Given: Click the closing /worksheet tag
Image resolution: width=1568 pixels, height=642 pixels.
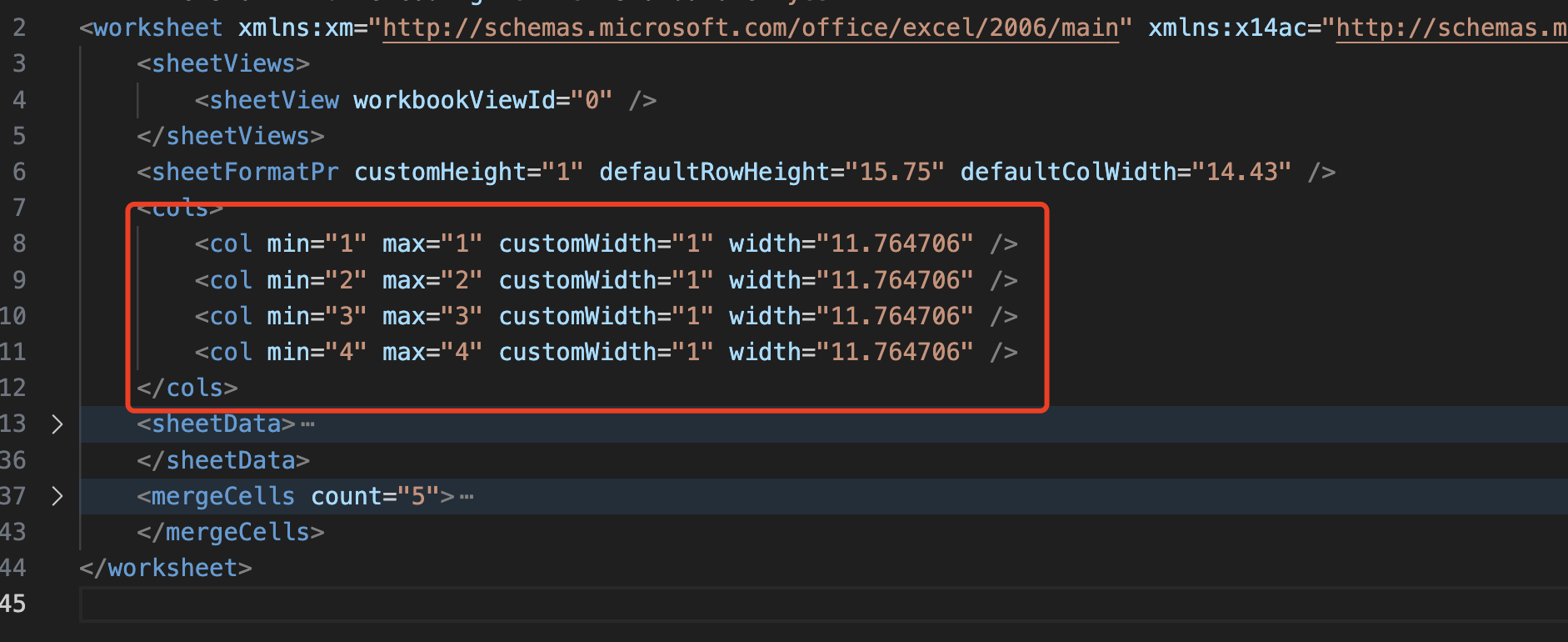Looking at the screenshot, I should [166, 568].
